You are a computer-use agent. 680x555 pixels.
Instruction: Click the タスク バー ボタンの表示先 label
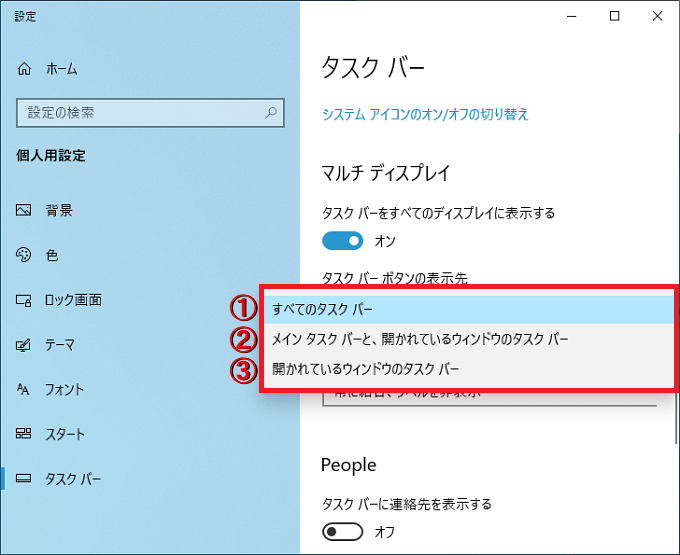click(395, 278)
